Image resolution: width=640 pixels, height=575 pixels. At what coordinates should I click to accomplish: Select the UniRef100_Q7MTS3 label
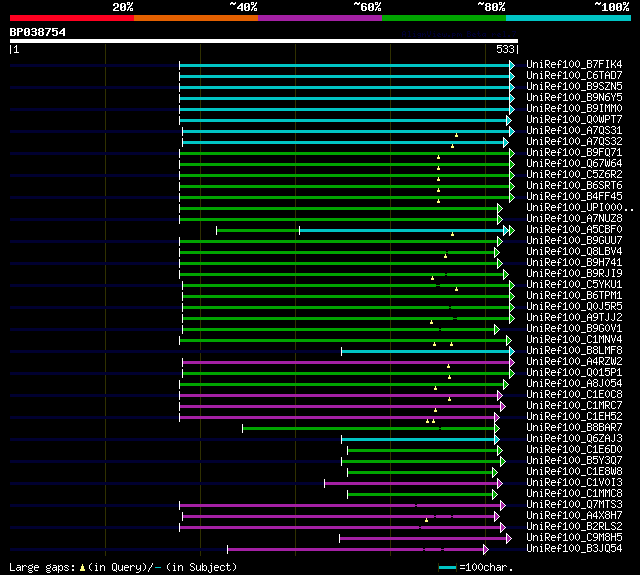coord(574,505)
